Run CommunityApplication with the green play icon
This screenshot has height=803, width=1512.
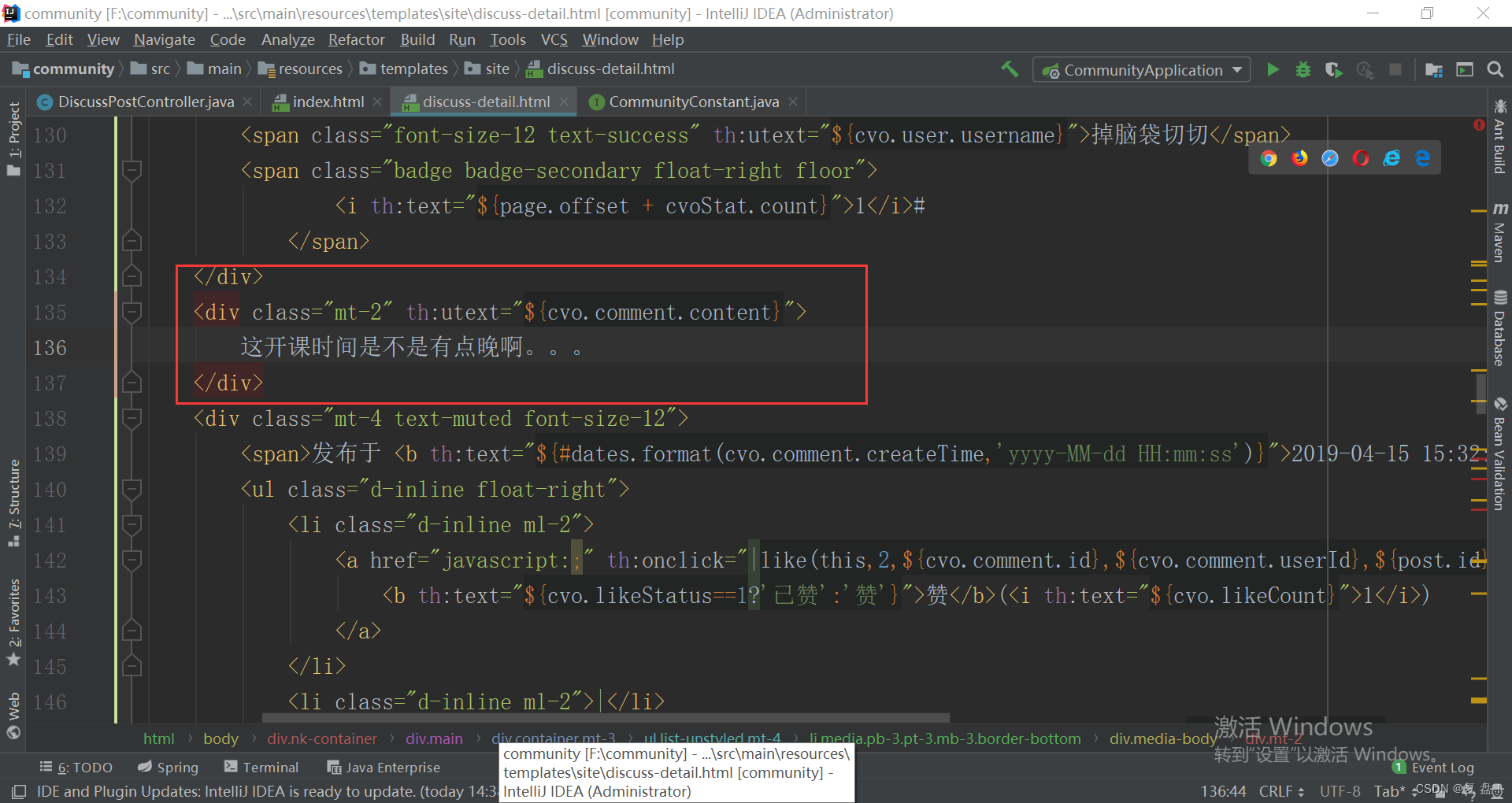[1273, 69]
